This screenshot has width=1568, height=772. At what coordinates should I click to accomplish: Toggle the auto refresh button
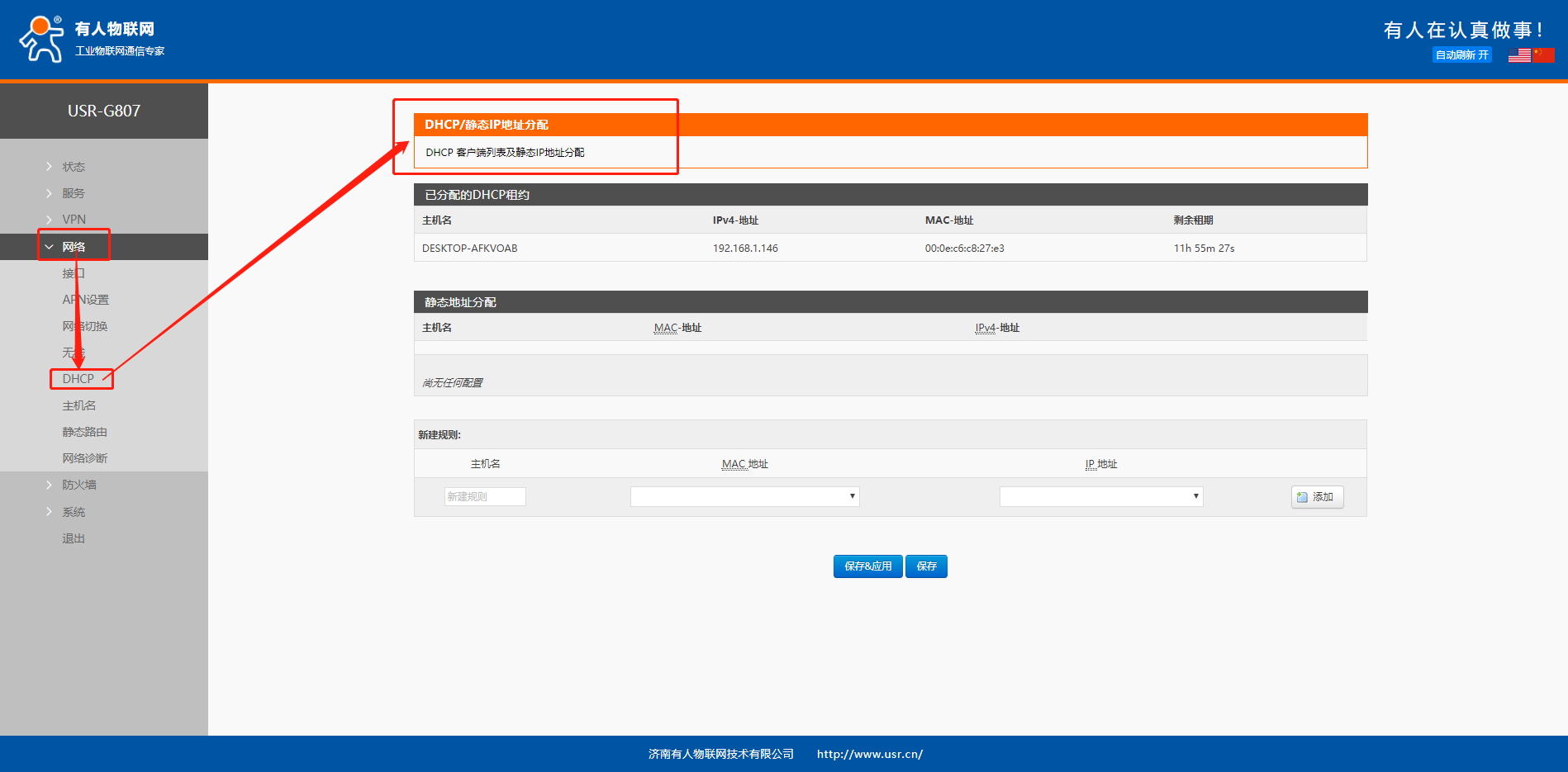pyautogui.click(x=1461, y=55)
